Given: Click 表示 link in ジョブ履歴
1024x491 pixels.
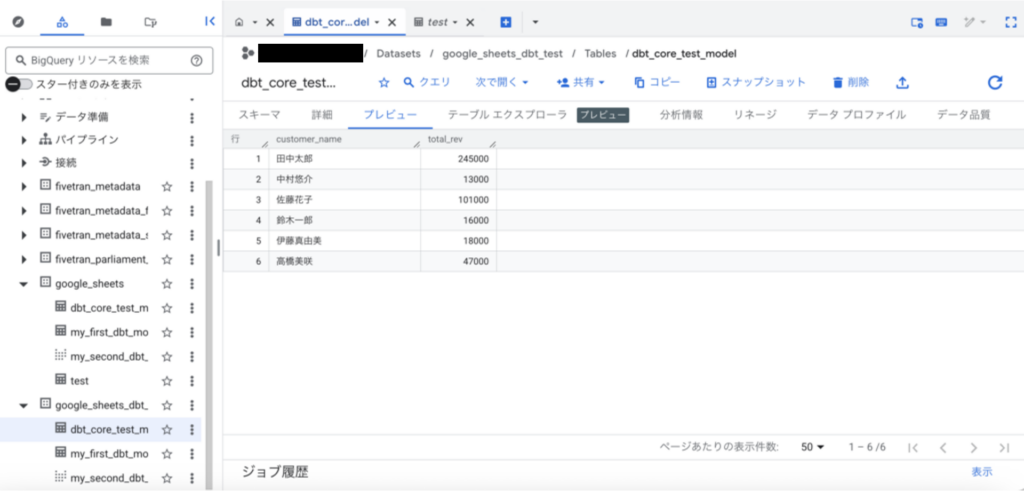Looking at the screenshot, I should (x=982, y=472).
